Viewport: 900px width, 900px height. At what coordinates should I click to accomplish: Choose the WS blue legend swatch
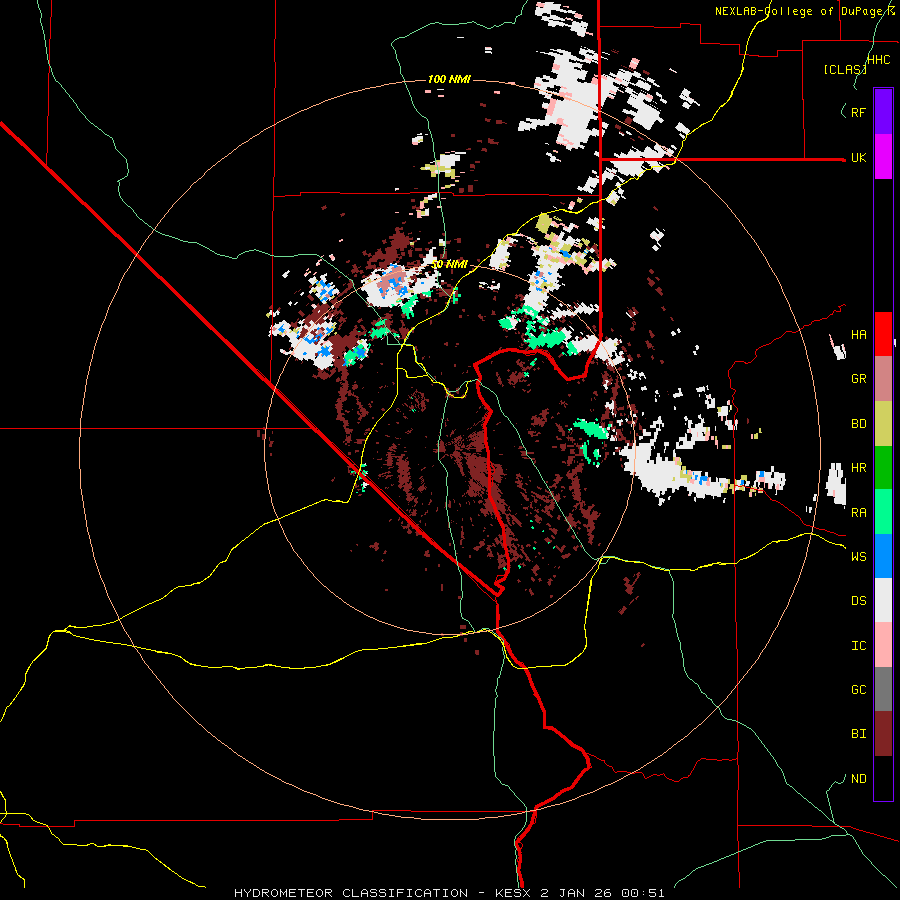pos(883,556)
